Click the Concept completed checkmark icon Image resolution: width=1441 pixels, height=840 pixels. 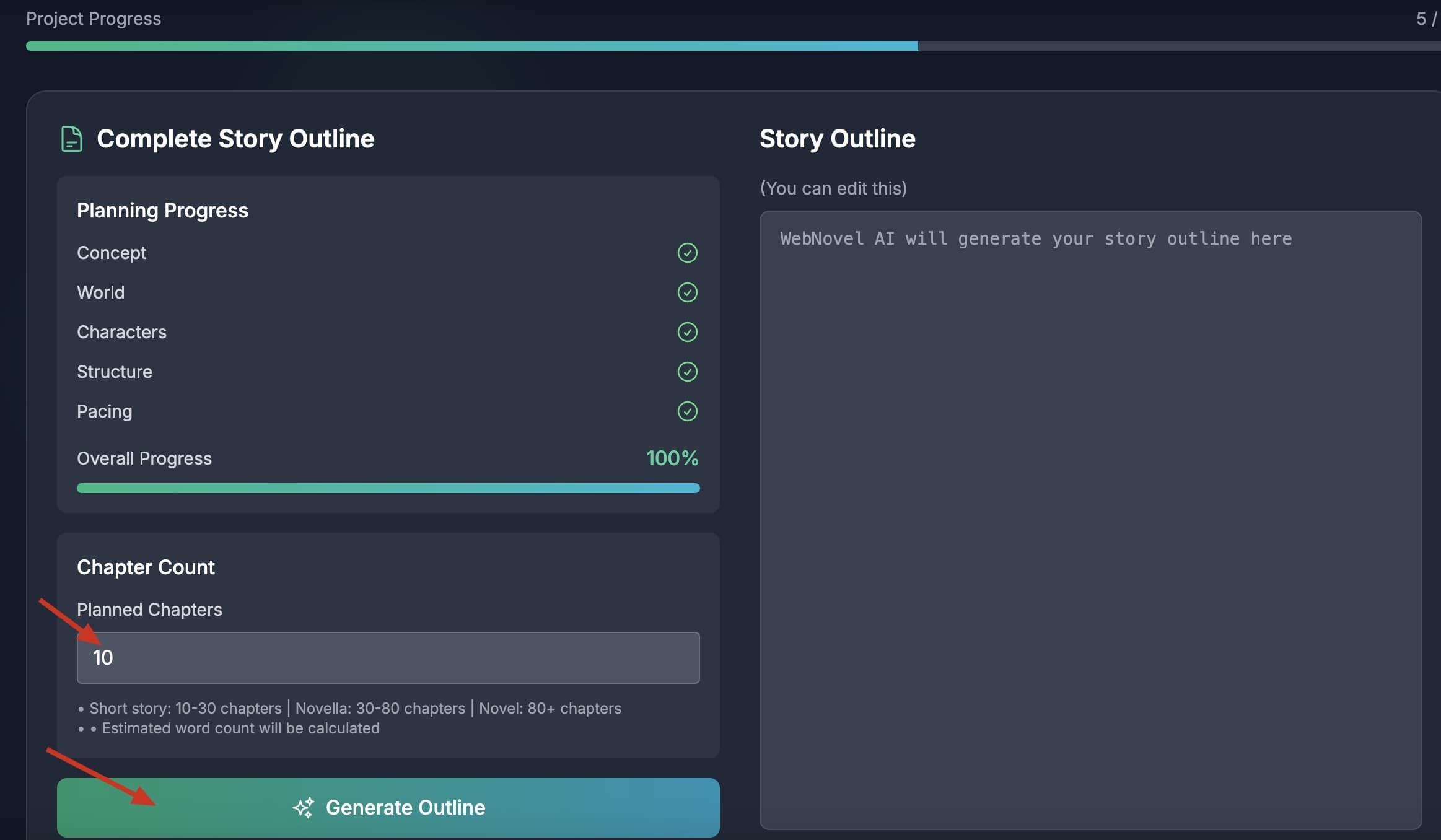pos(687,253)
